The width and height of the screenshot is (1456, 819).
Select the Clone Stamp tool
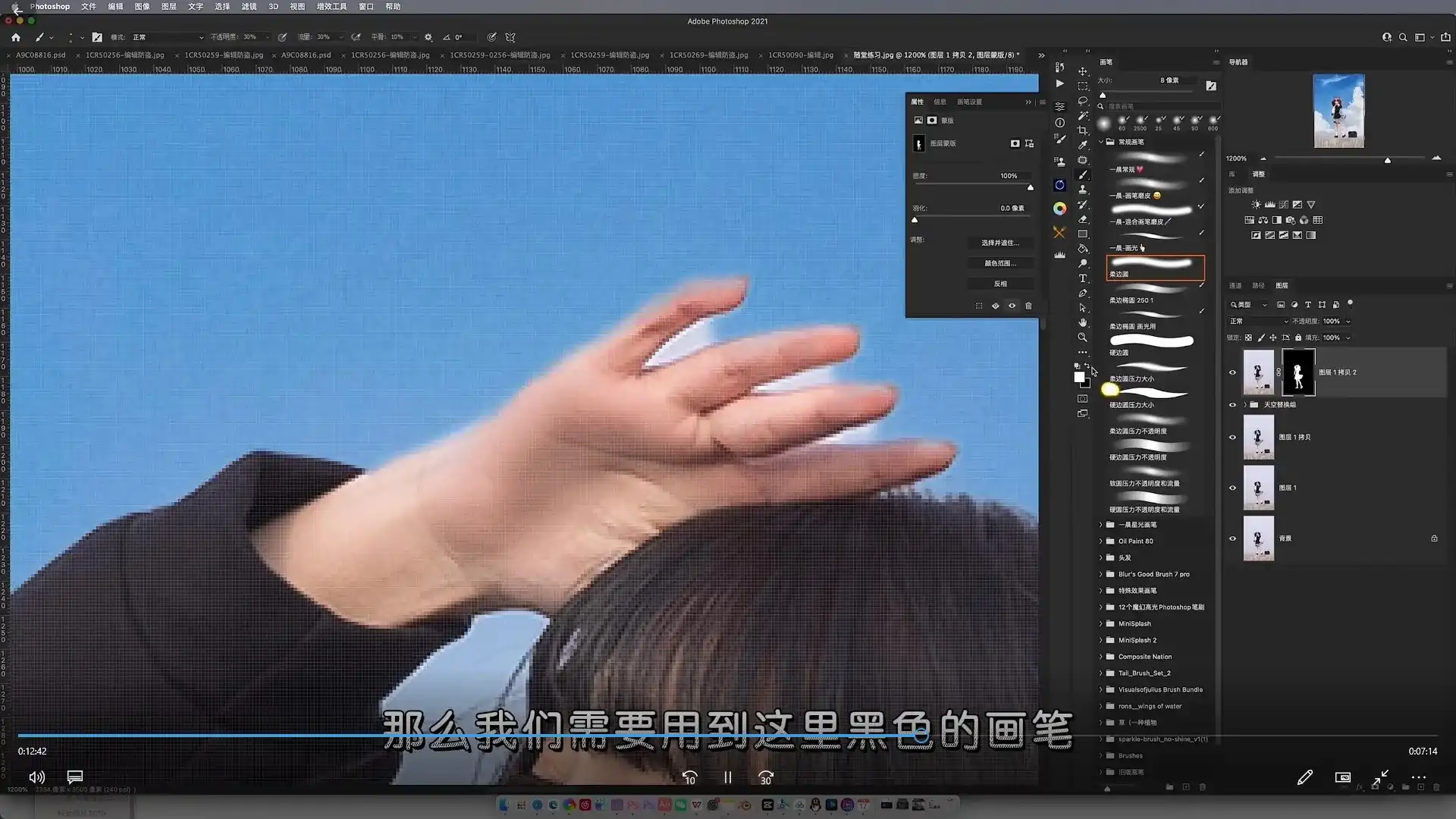pyautogui.click(x=1083, y=190)
